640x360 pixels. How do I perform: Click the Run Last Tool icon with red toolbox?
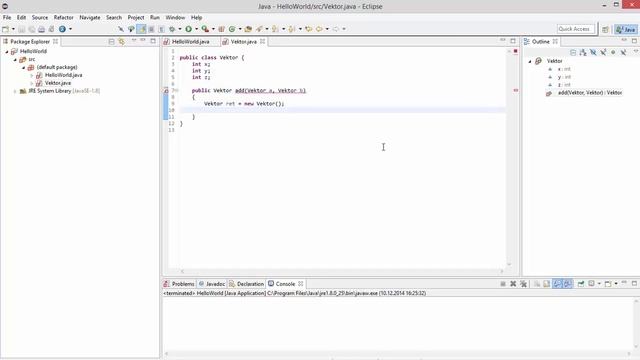coord(205,29)
